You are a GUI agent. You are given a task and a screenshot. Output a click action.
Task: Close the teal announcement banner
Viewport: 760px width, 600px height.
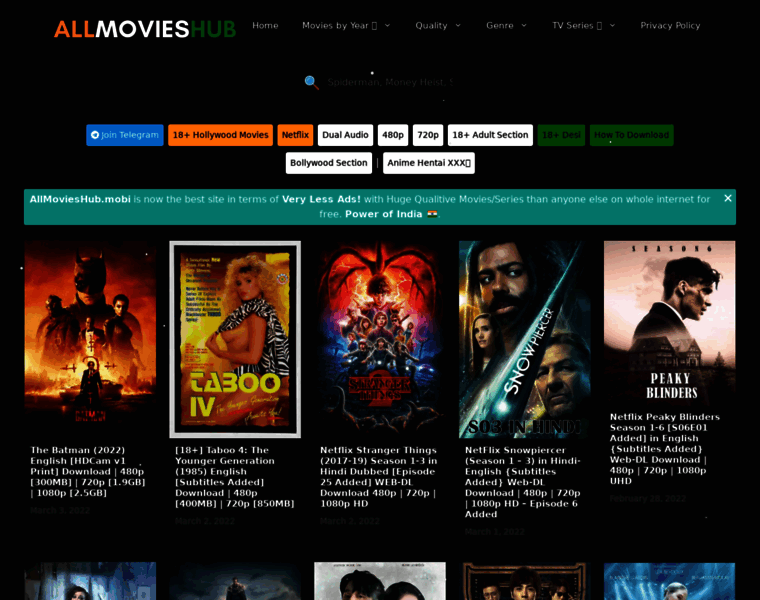(x=728, y=198)
